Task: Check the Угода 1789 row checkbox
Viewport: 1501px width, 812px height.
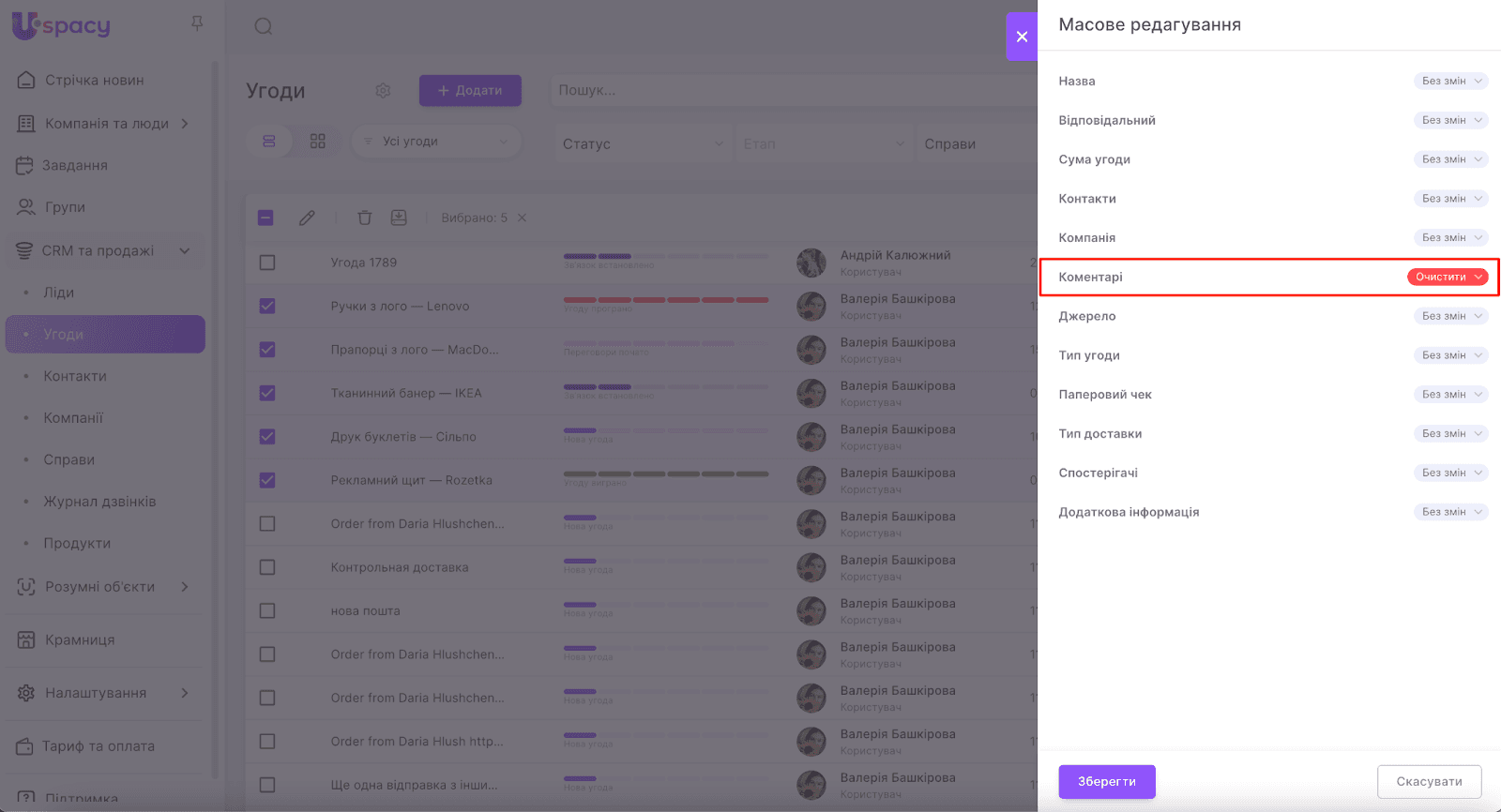Action: [267, 263]
